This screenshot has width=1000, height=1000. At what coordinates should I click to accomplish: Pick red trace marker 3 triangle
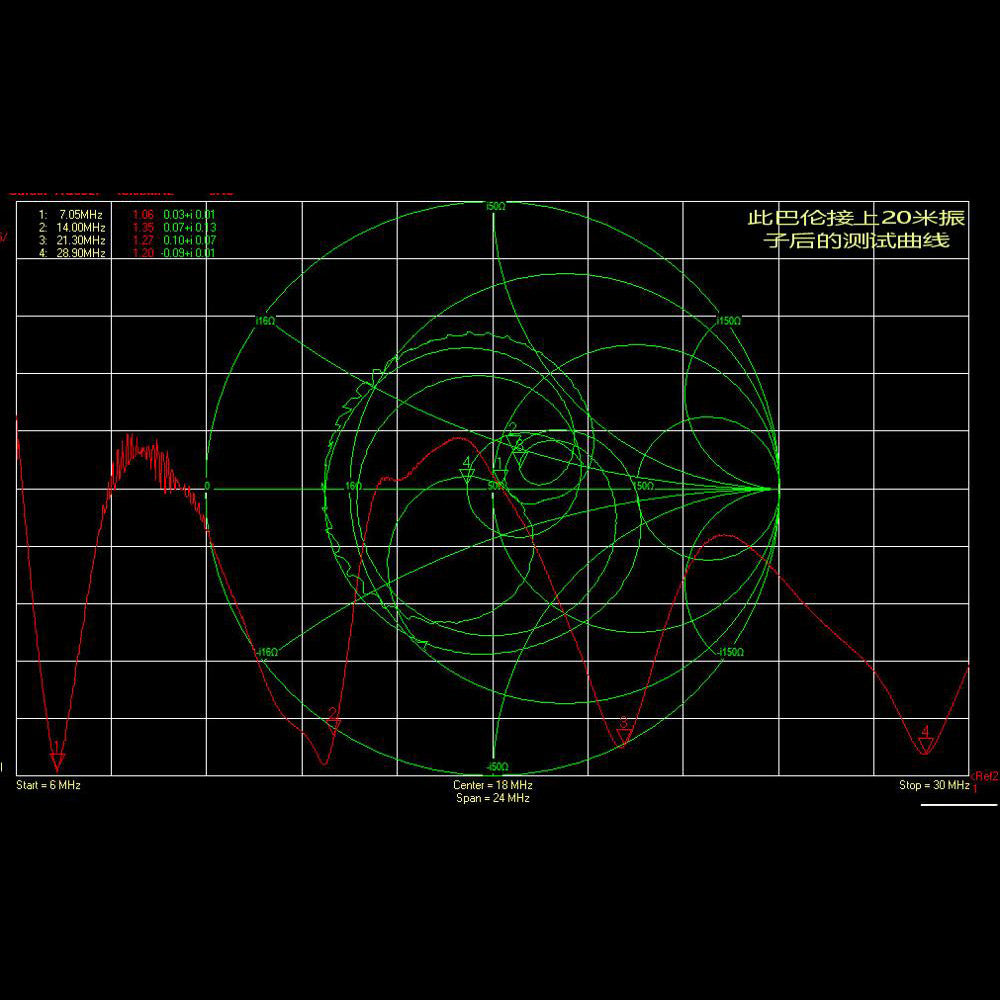(x=624, y=738)
